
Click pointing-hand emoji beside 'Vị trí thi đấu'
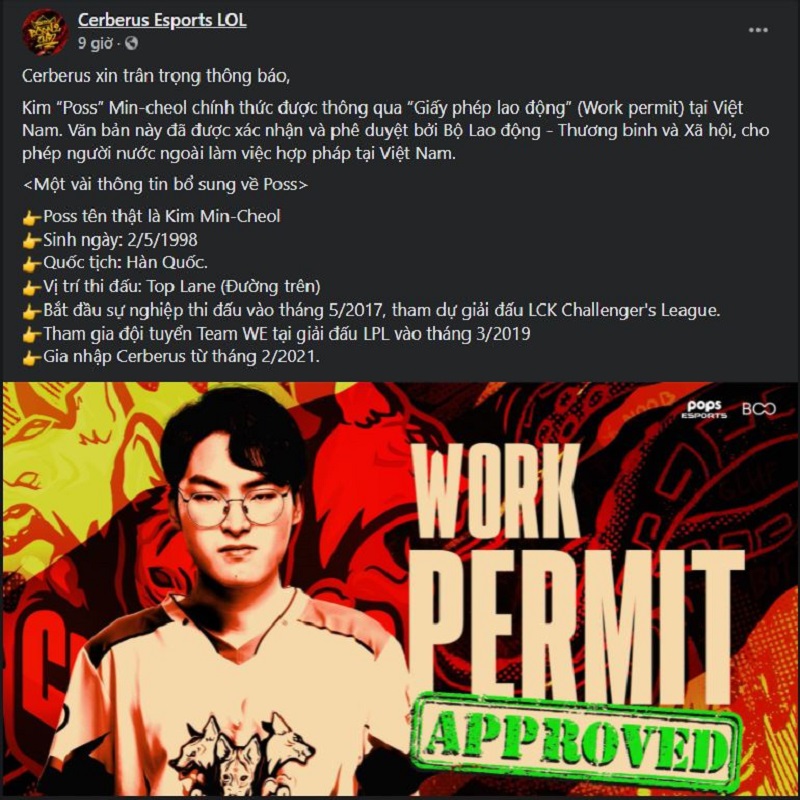point(32,288)
